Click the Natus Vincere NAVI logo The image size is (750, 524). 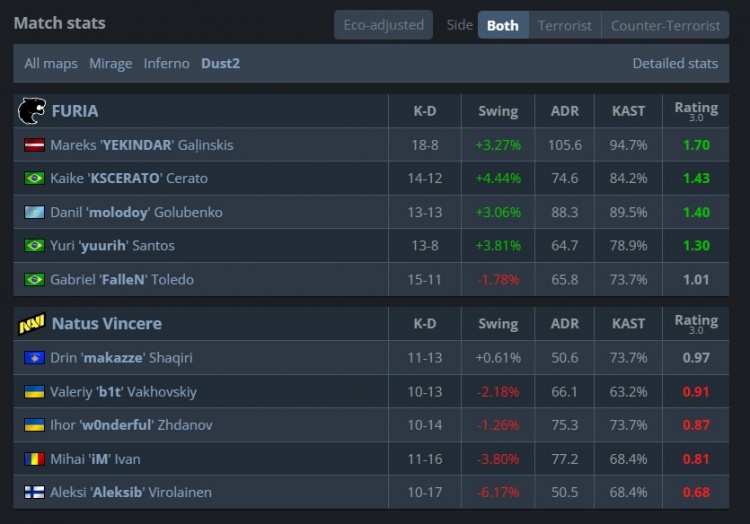(x=32, y=324)
